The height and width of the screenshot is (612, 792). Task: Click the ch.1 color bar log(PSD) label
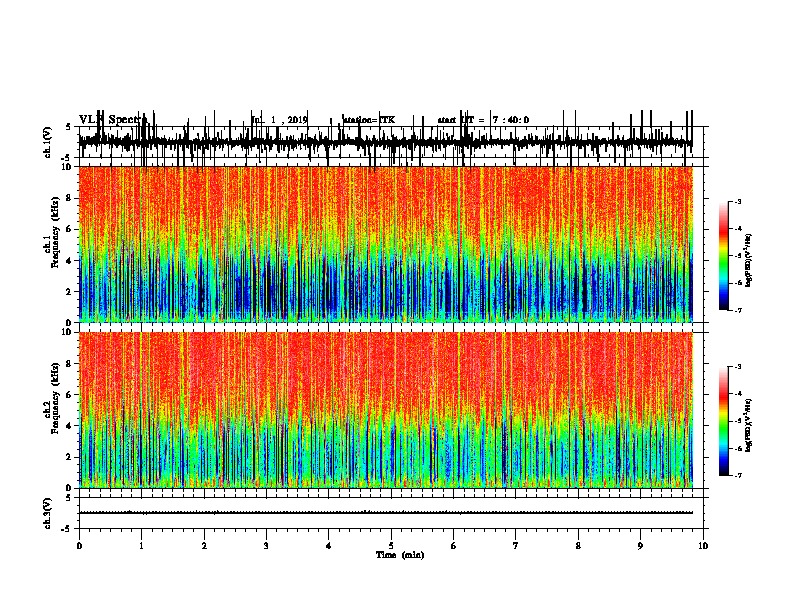pyautogui.click(x=749, y=260)
